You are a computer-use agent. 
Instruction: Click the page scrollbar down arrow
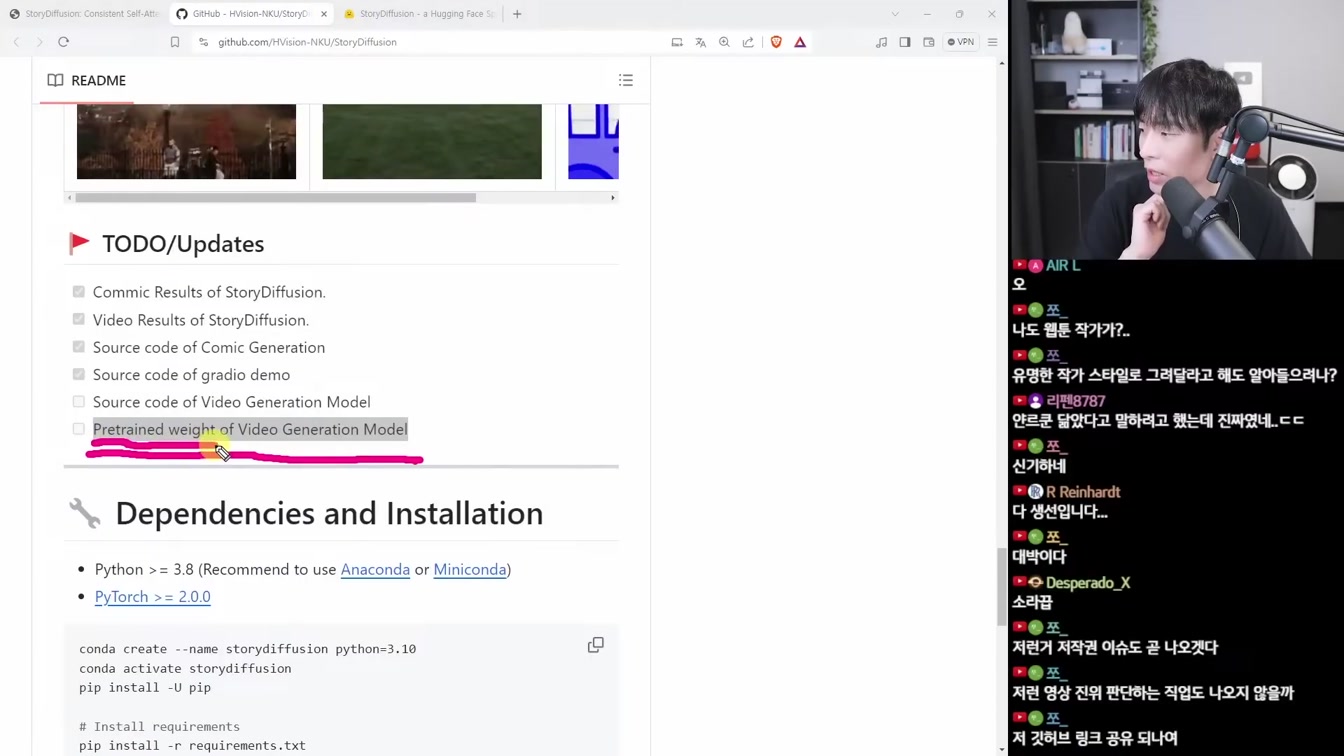(1002, 750)
